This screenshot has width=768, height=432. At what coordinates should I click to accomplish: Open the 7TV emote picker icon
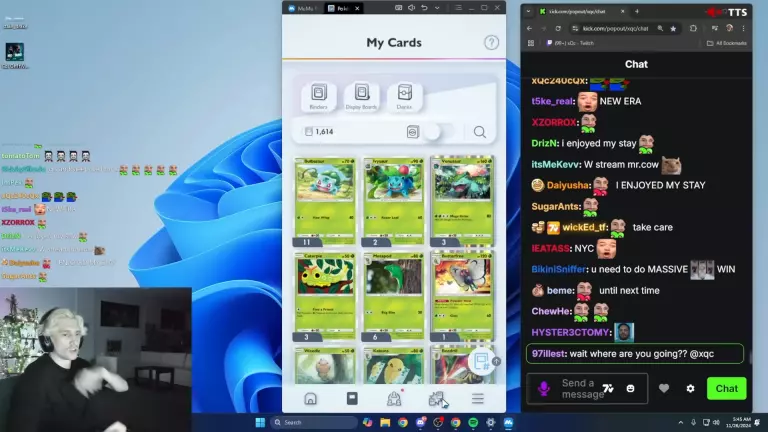click(608, 388)
